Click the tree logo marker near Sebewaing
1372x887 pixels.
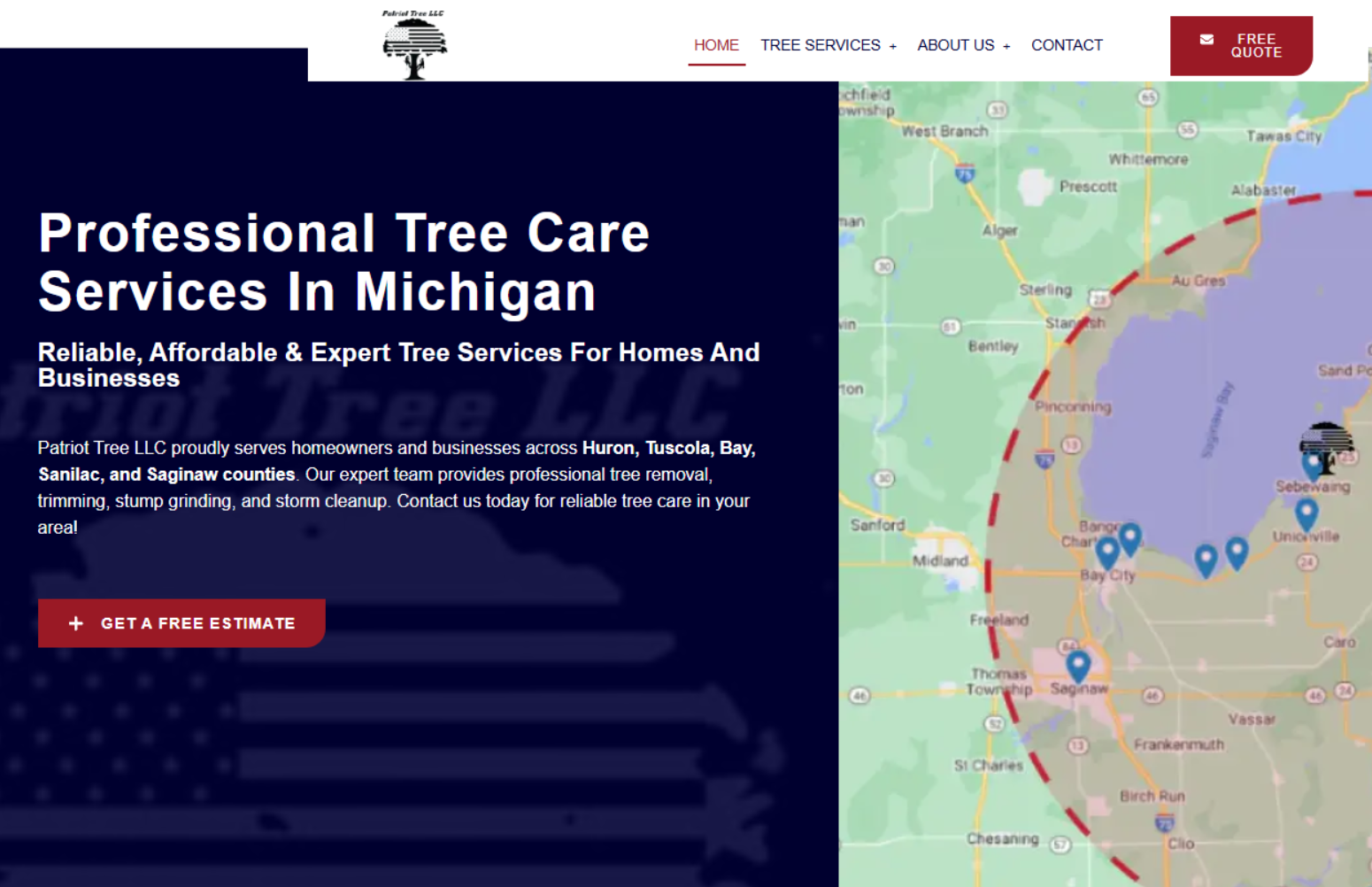coord(1325,445)
